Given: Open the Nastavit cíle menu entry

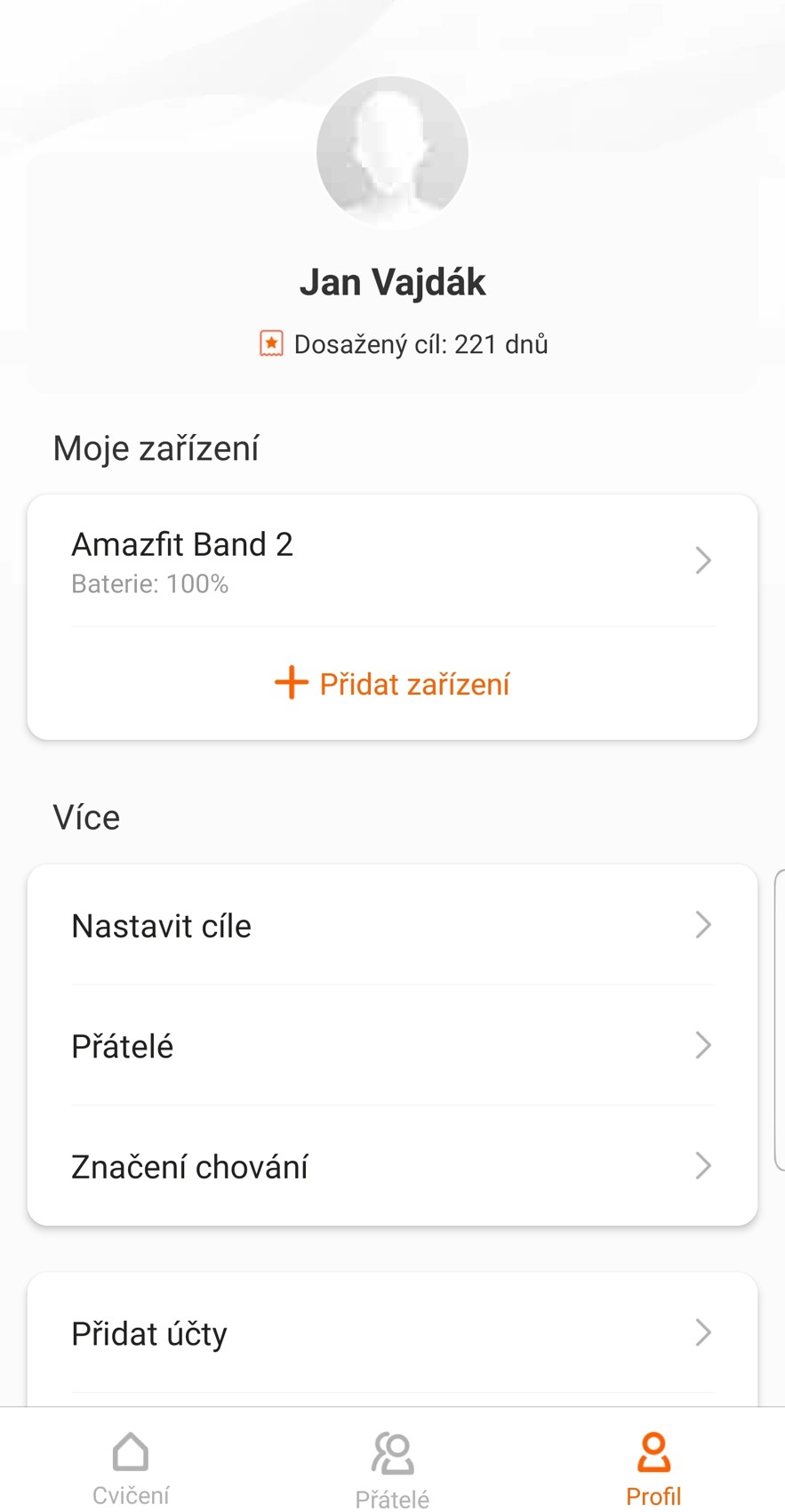Looking at the screenshot, I should (x=162, y=926).
